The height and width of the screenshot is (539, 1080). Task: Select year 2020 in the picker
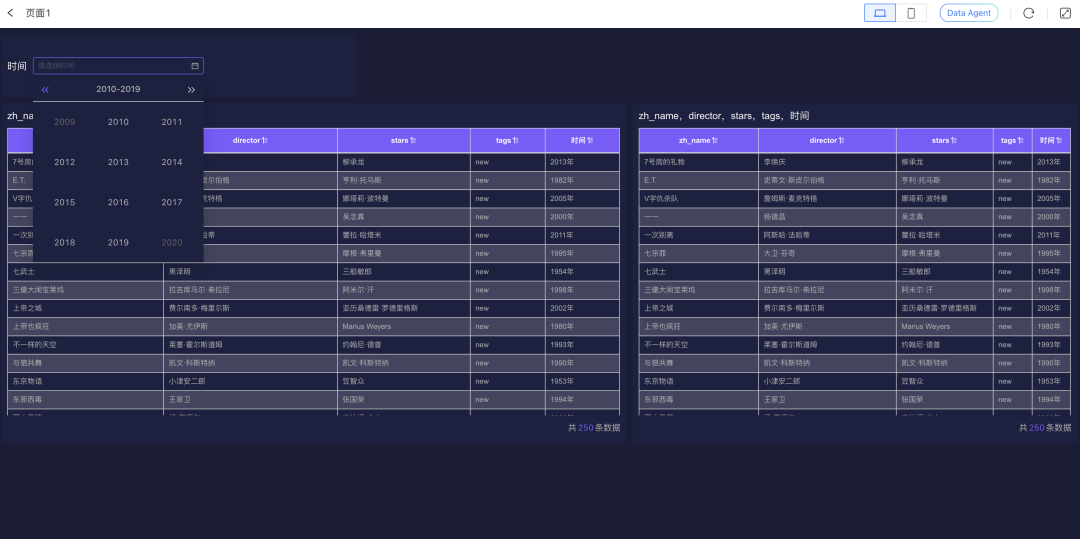(172, 242)
